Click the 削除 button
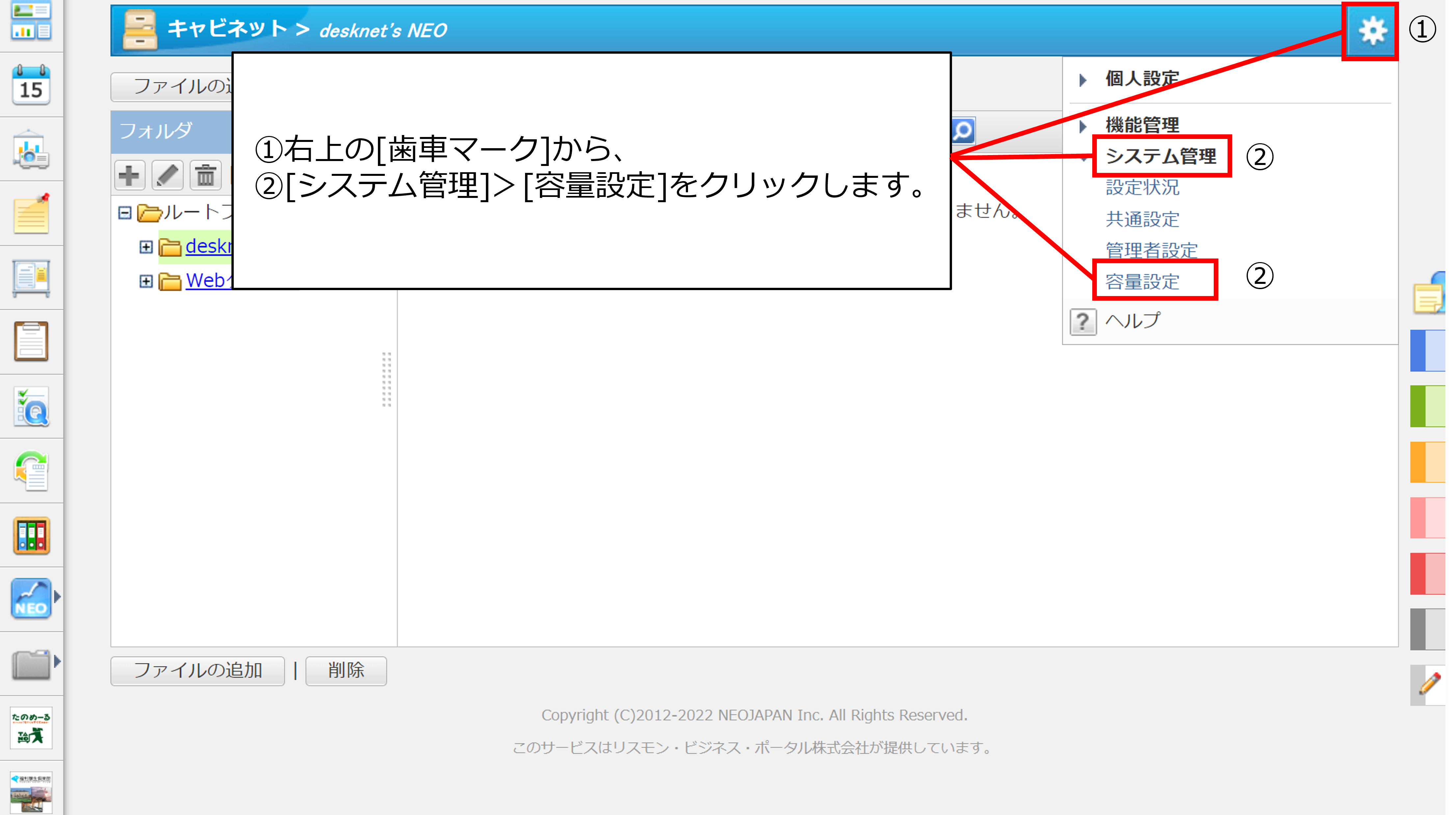This screenshot has width=1456, height=815. tap(346, 671)
